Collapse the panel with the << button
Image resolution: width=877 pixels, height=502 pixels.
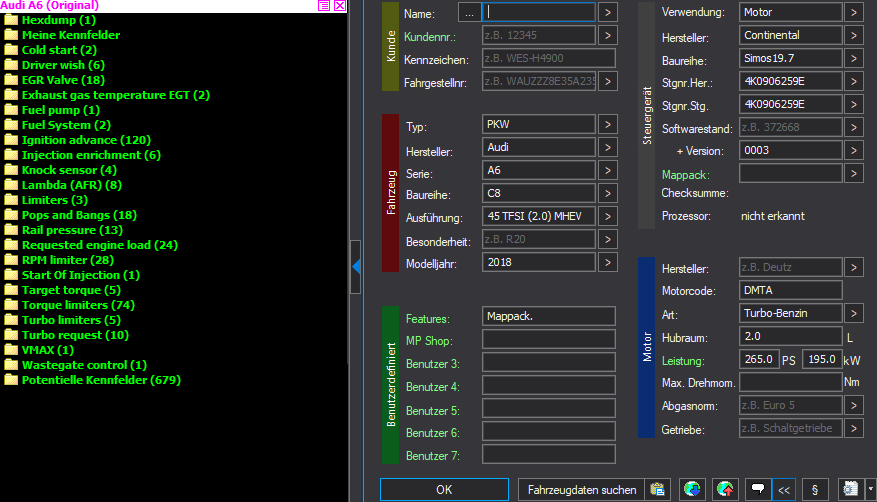click(784, 490)
